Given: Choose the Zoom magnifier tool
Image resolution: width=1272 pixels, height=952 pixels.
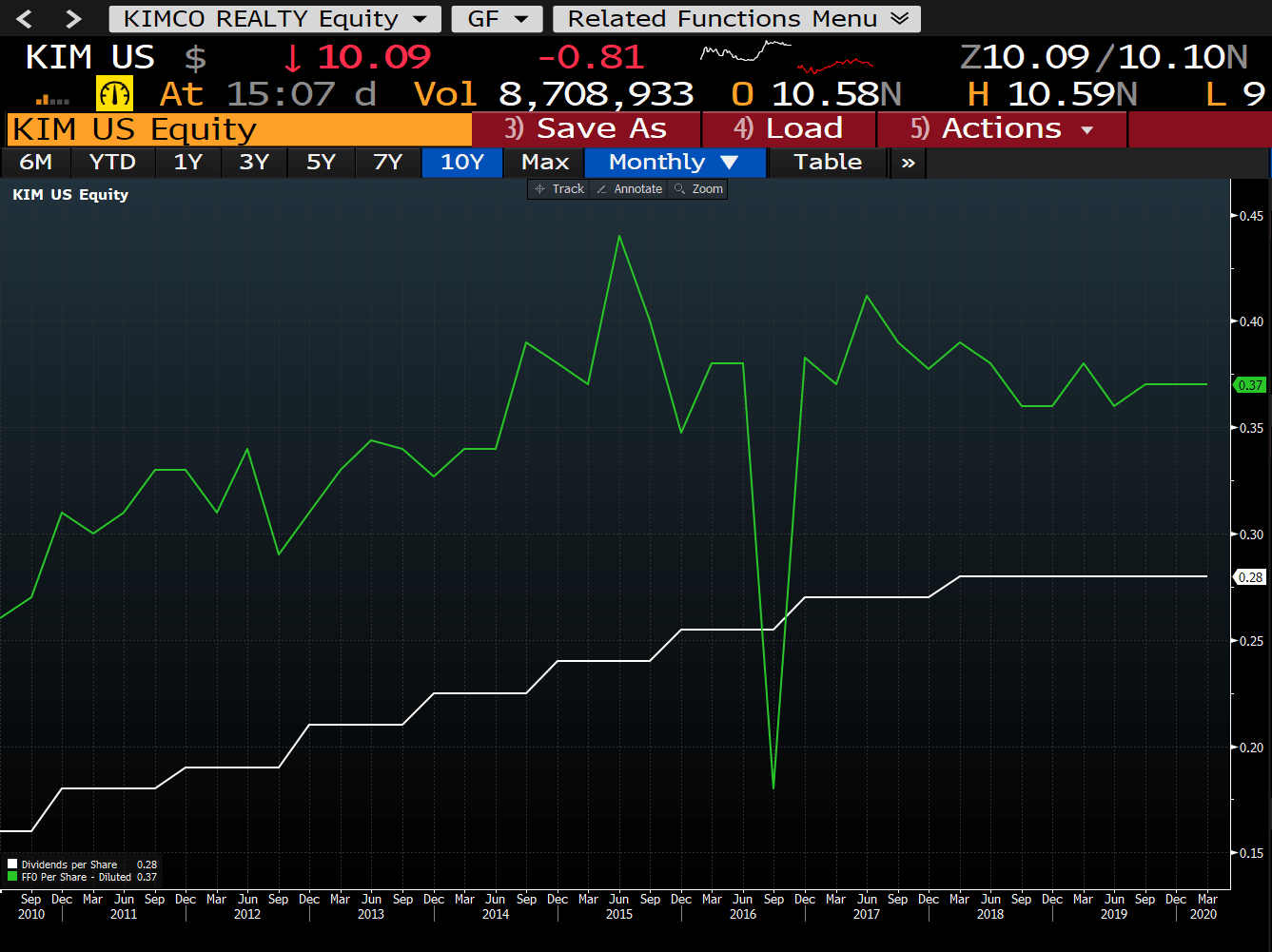Looking at the screenshot, I should (698, 189).
